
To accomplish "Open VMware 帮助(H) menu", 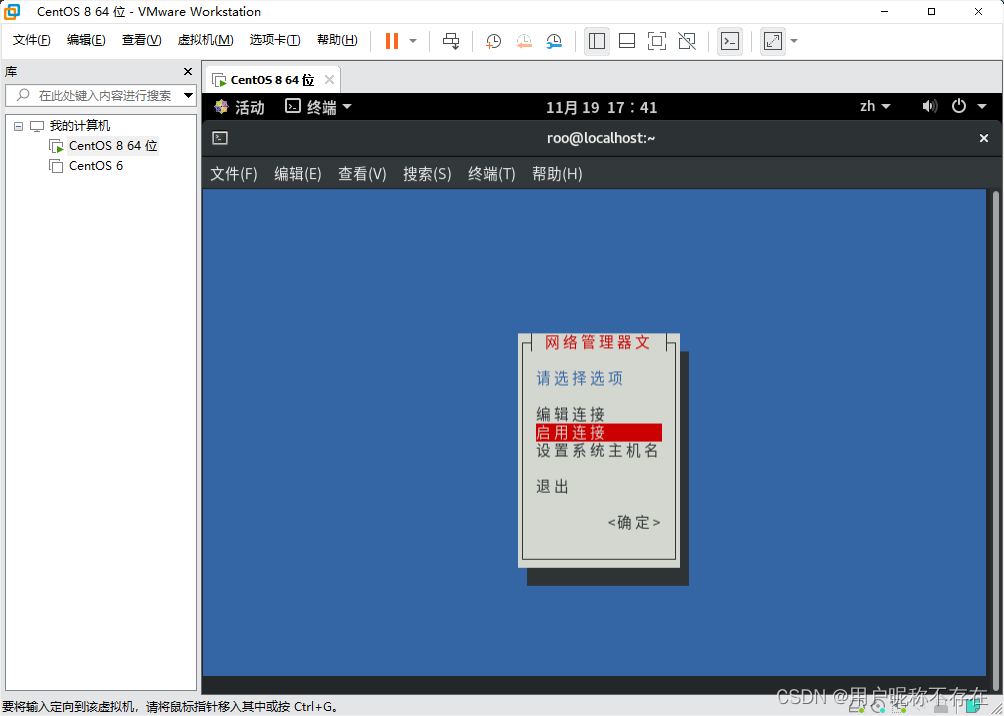I will tap(337, 40).
